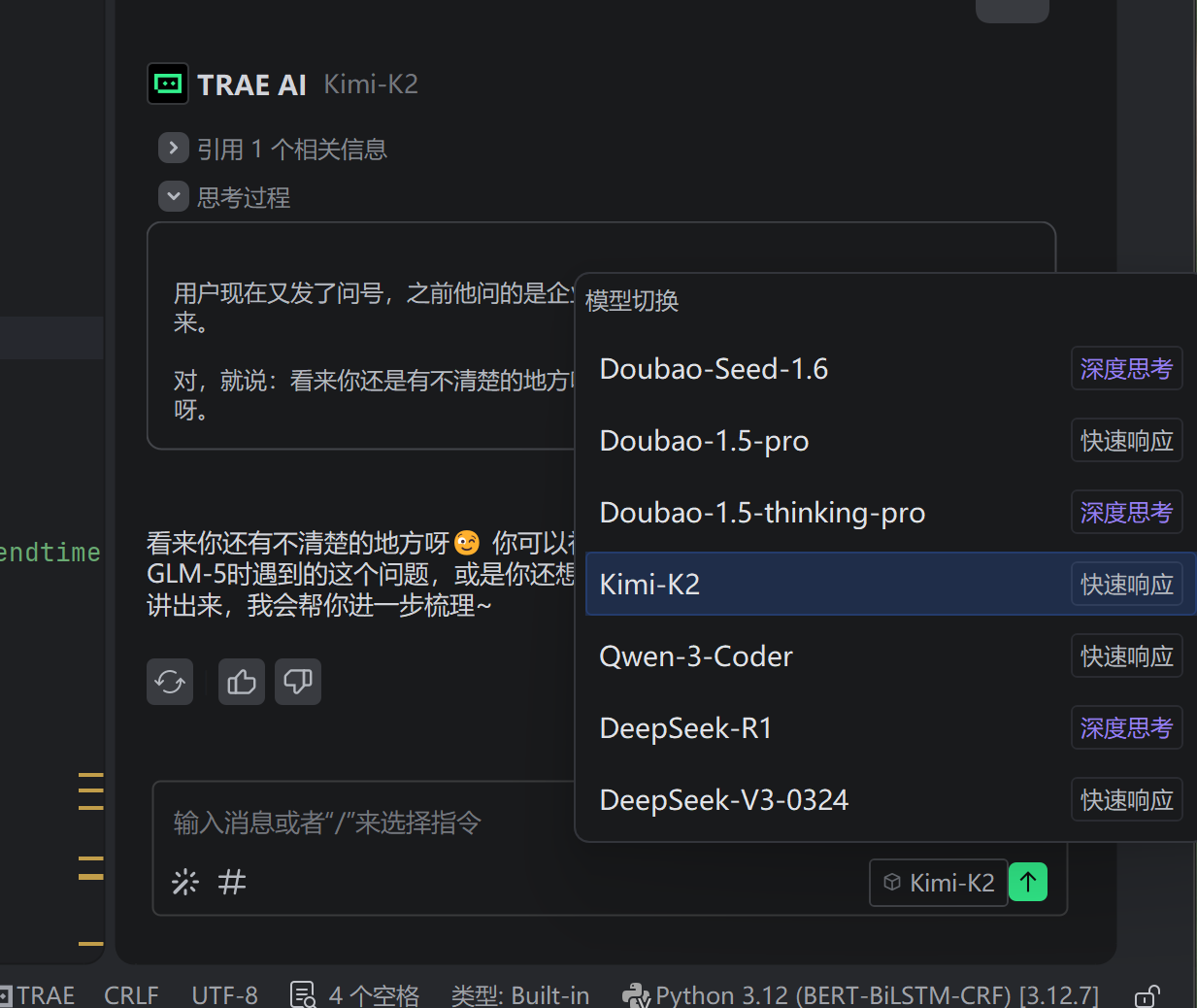The image size is (1197, 1008).
Task: Open the Kimi-K2 model selector dropdown
Action: pos(938,882)
